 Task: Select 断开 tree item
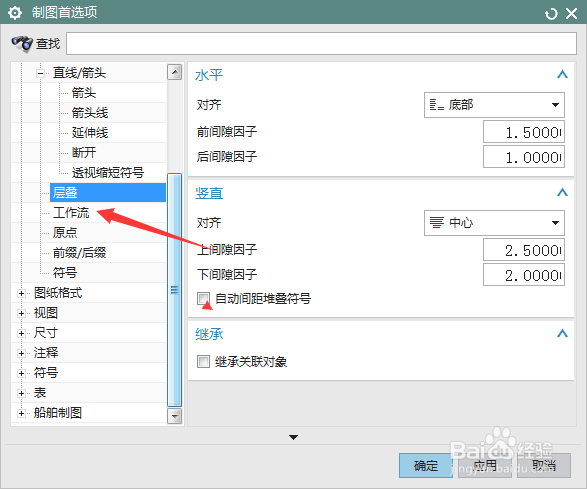(x=84, y=152)
